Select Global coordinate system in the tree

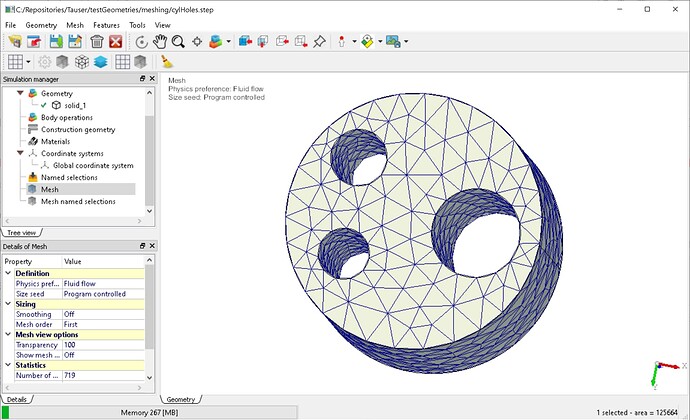(93, 166)
